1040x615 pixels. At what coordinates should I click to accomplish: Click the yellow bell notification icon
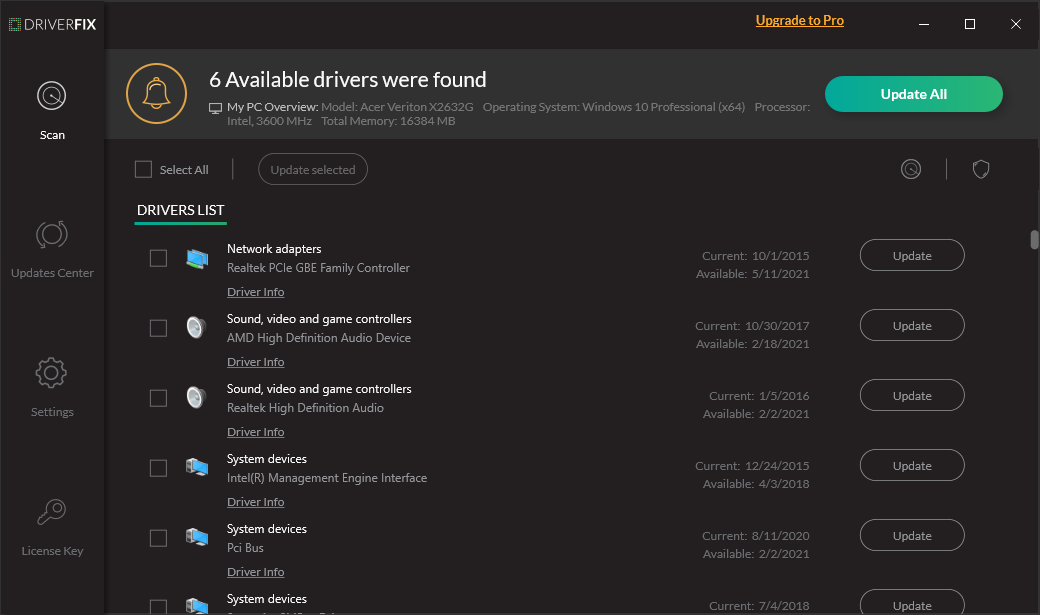pos(156,91)
